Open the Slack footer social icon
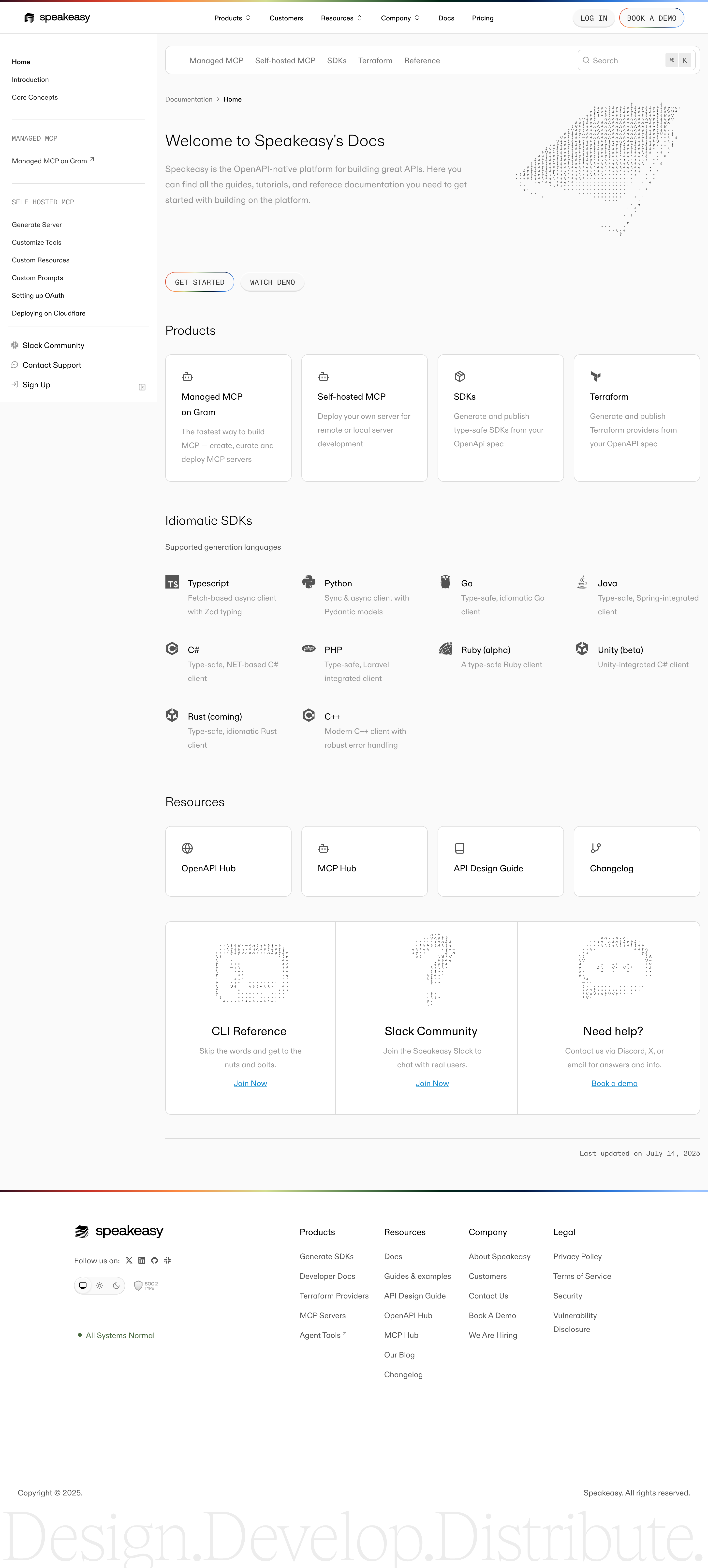 [x=167, y=1261]
